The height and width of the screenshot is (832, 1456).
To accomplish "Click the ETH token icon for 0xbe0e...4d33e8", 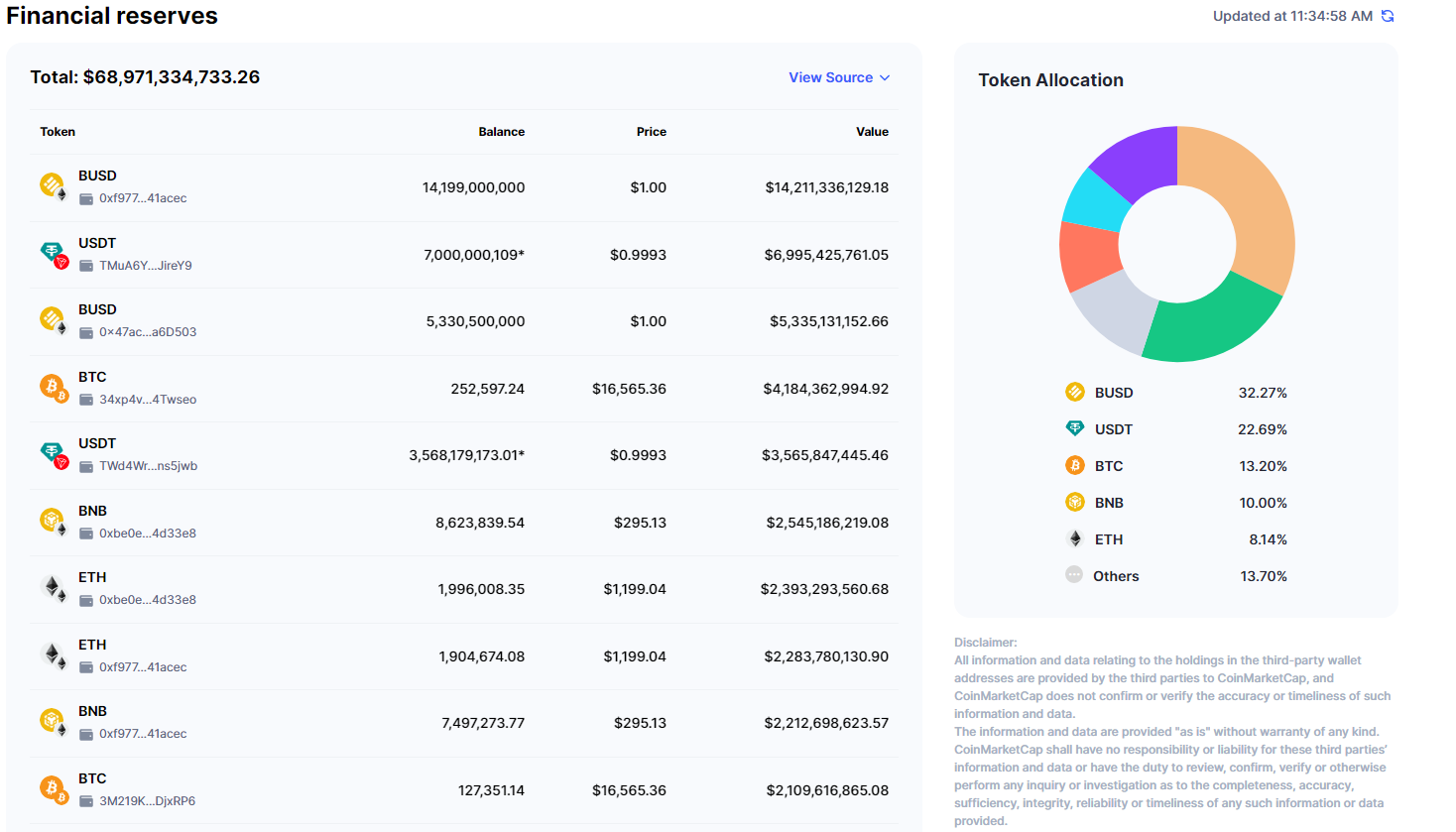I will (54, 587).
